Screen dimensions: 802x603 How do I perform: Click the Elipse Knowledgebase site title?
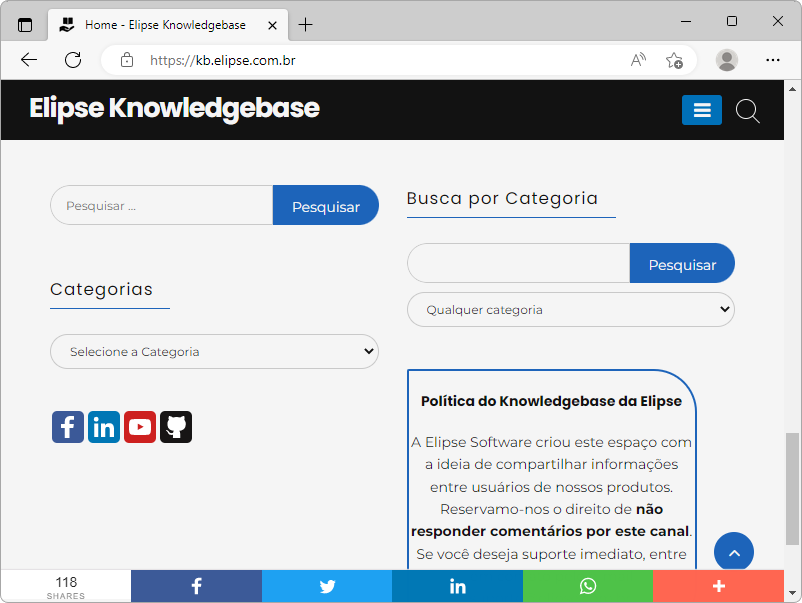pyautogui.click(x=174, y=108)
